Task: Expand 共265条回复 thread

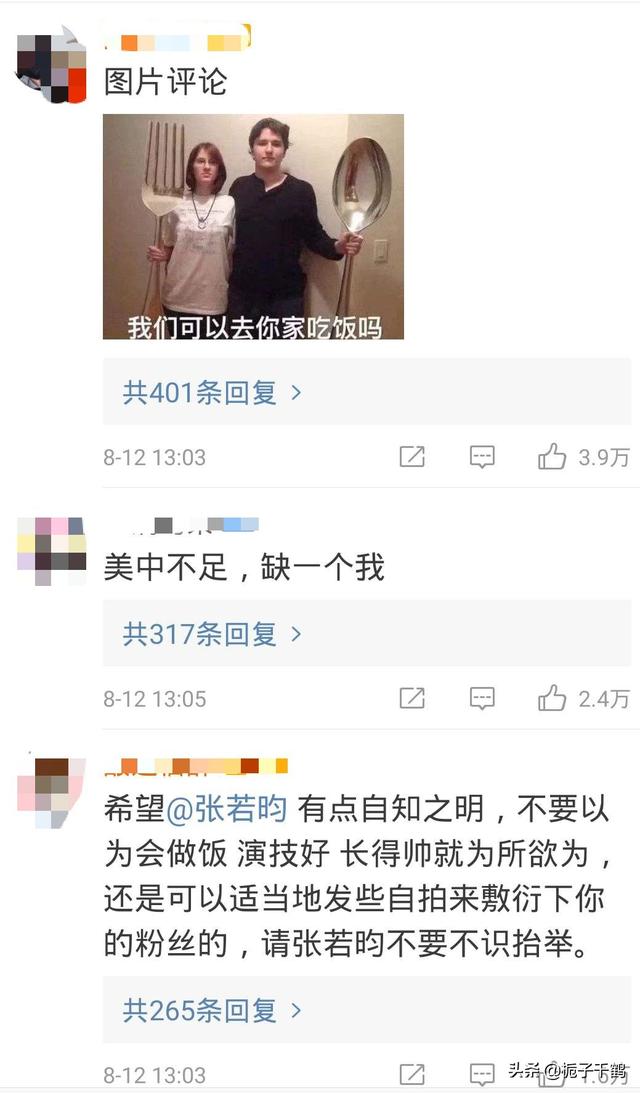Action: 367,1010
